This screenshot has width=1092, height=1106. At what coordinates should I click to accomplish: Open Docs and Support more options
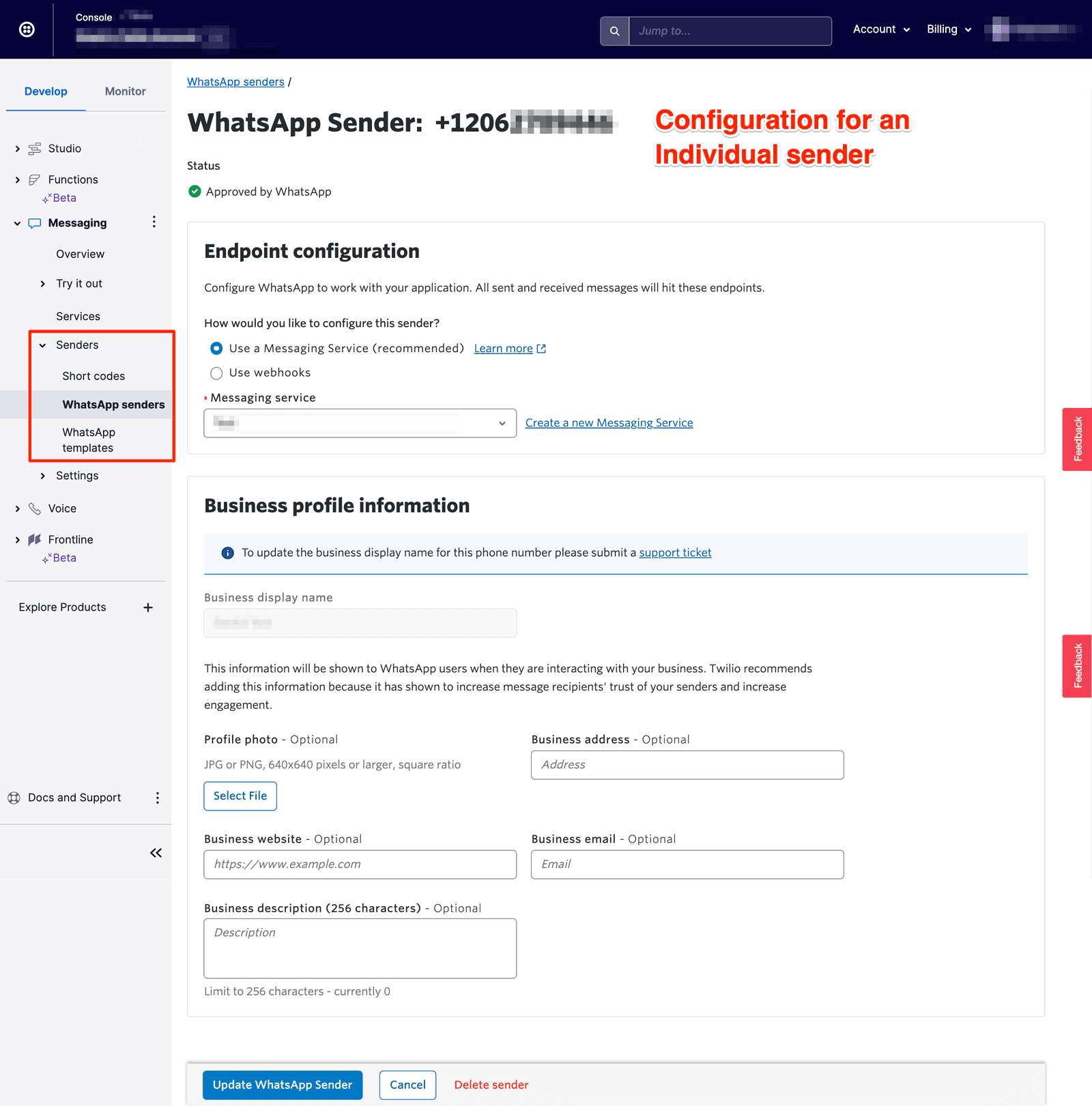click(158, 798)
